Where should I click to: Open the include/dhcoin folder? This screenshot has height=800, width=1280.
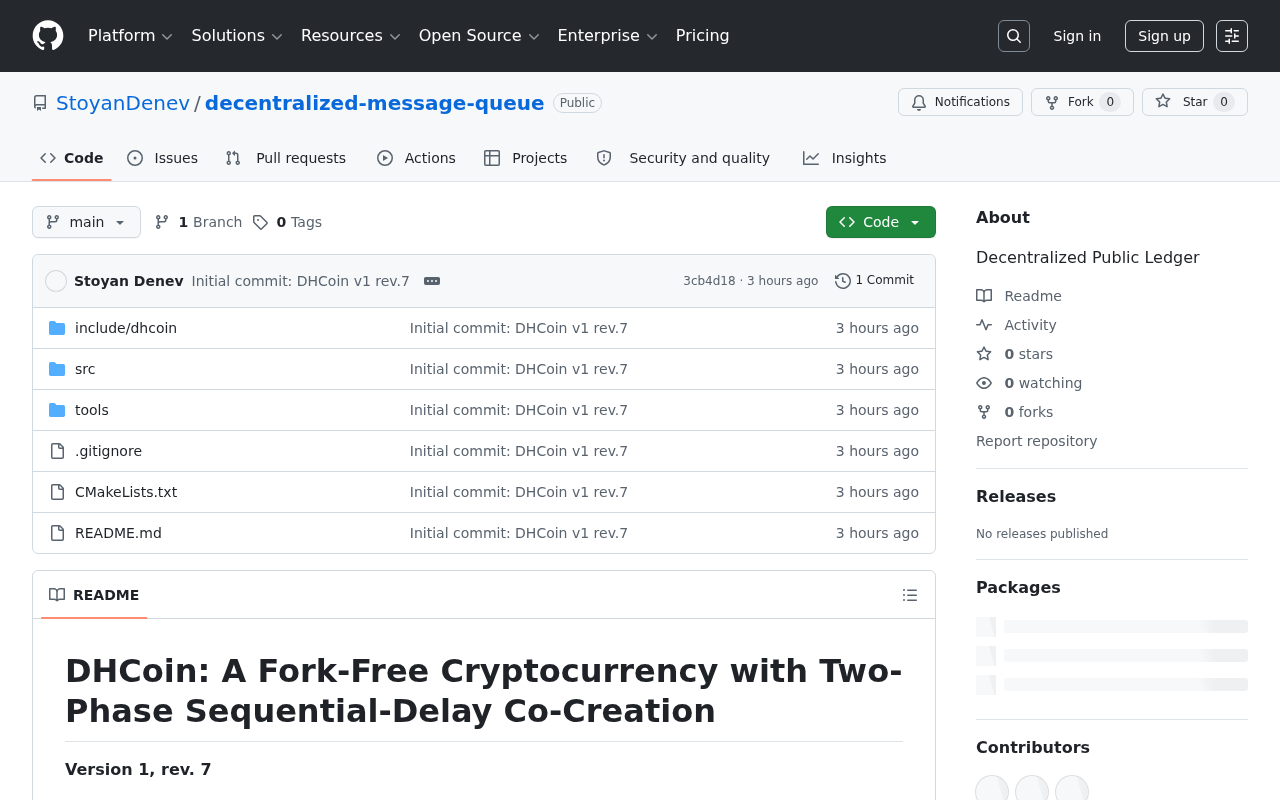tap(126, 328)
